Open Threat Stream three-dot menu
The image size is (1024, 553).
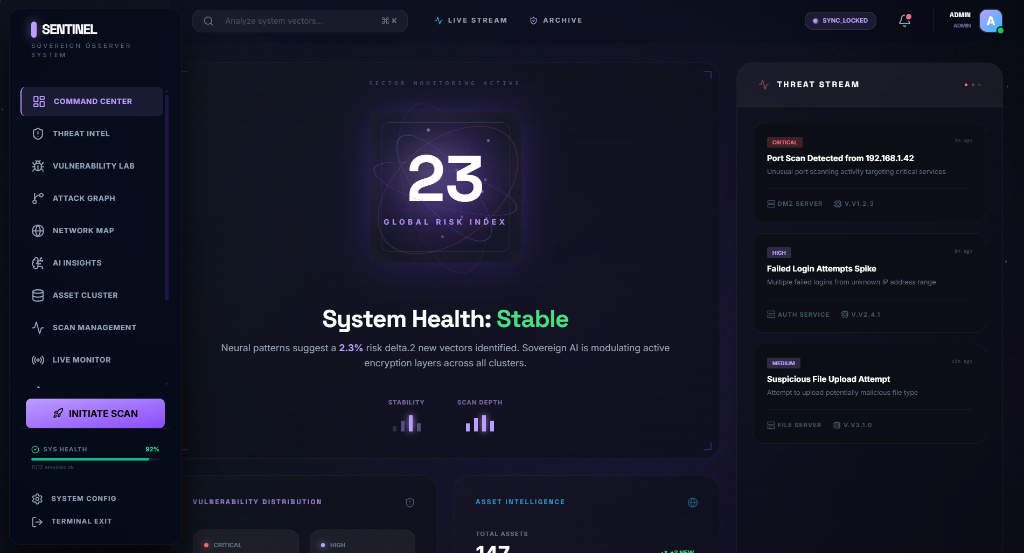[972, 85]
